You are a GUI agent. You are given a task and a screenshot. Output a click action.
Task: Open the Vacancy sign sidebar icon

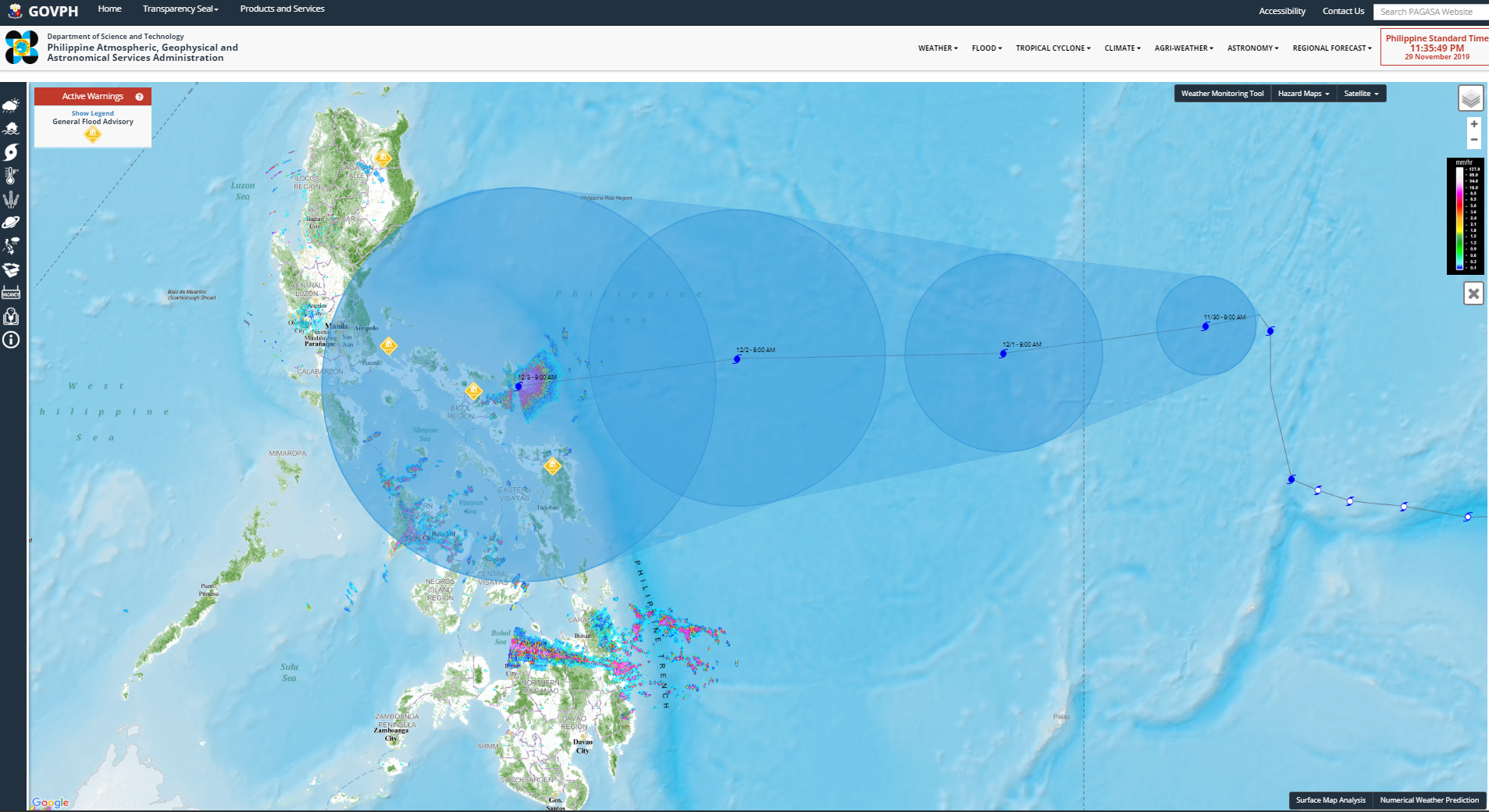click(11, 293)
